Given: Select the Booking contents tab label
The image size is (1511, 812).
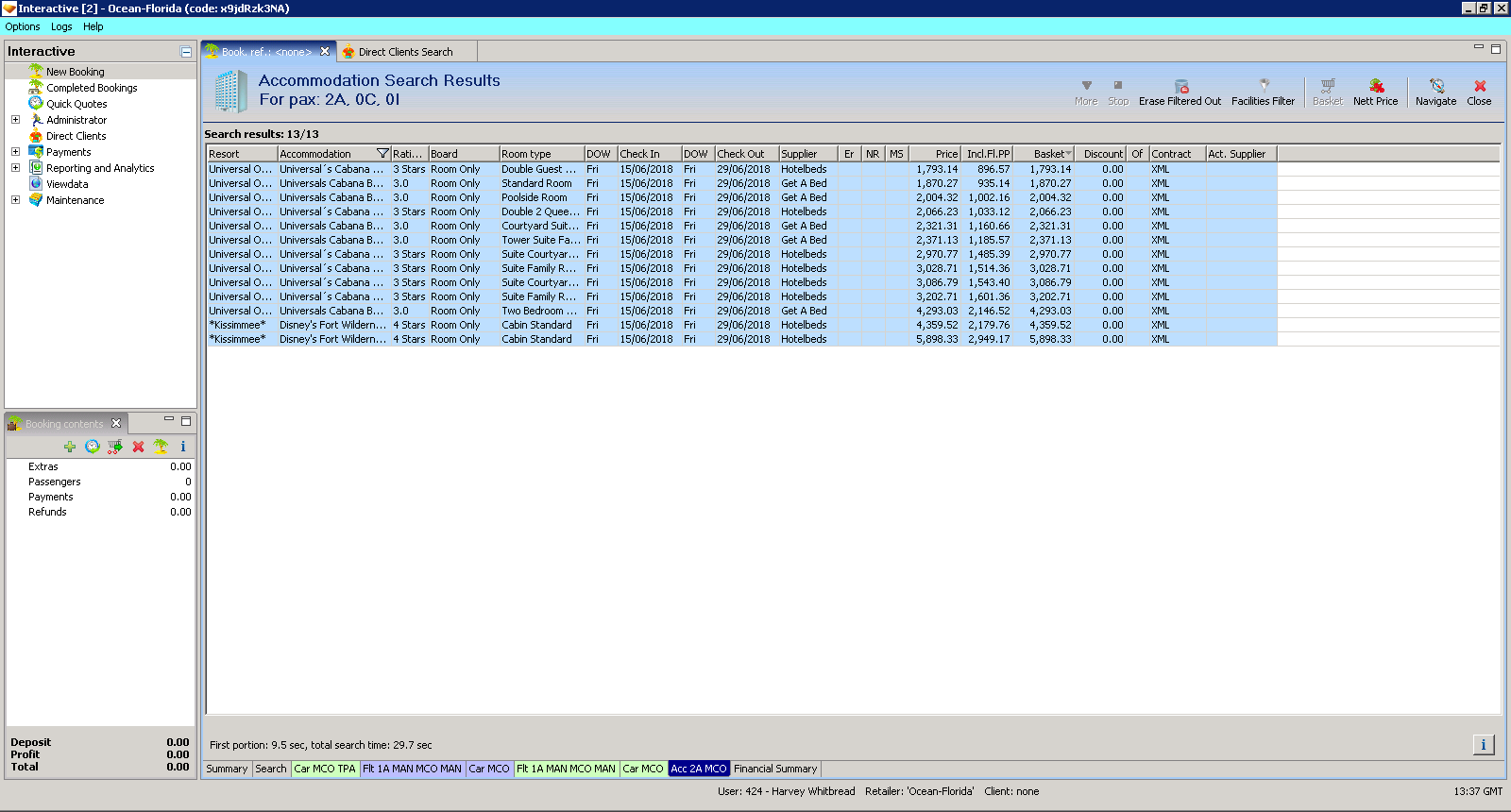Looking at the screenshot, I should tap(64, 424).
